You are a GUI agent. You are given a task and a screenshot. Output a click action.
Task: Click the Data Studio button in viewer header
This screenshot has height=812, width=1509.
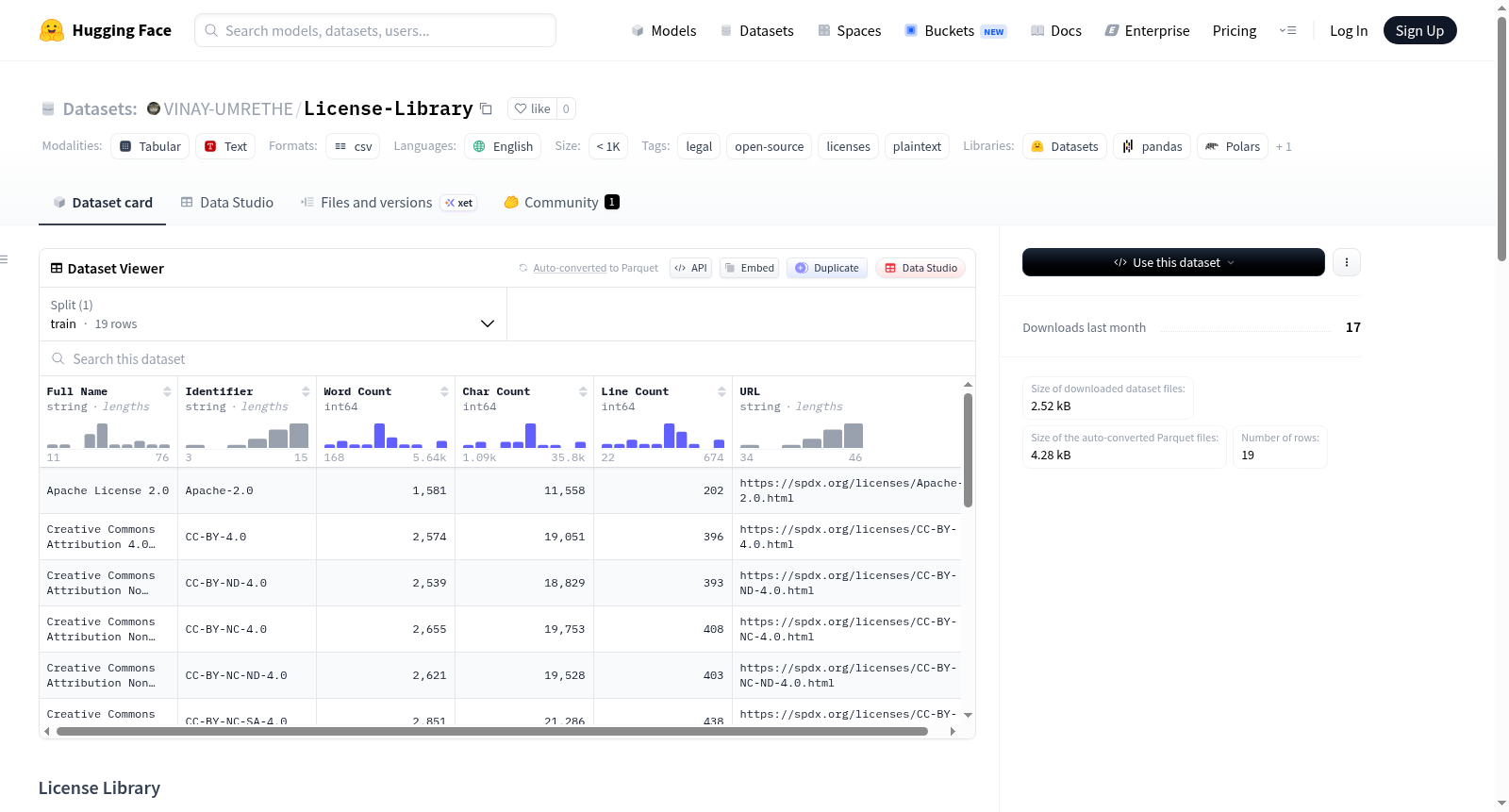(x=920, y=268)
